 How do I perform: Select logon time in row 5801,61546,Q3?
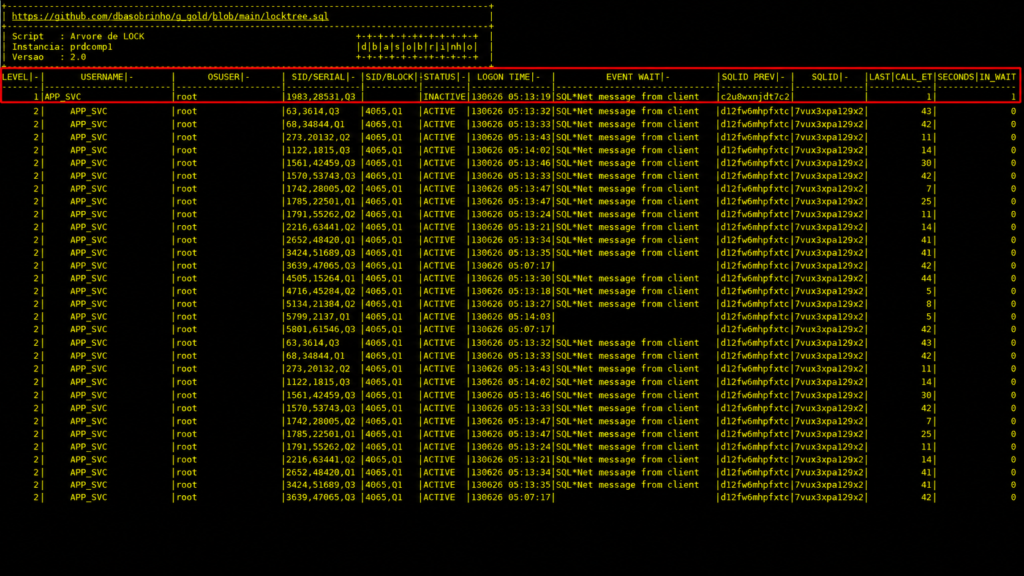click(x=511, y=329)
